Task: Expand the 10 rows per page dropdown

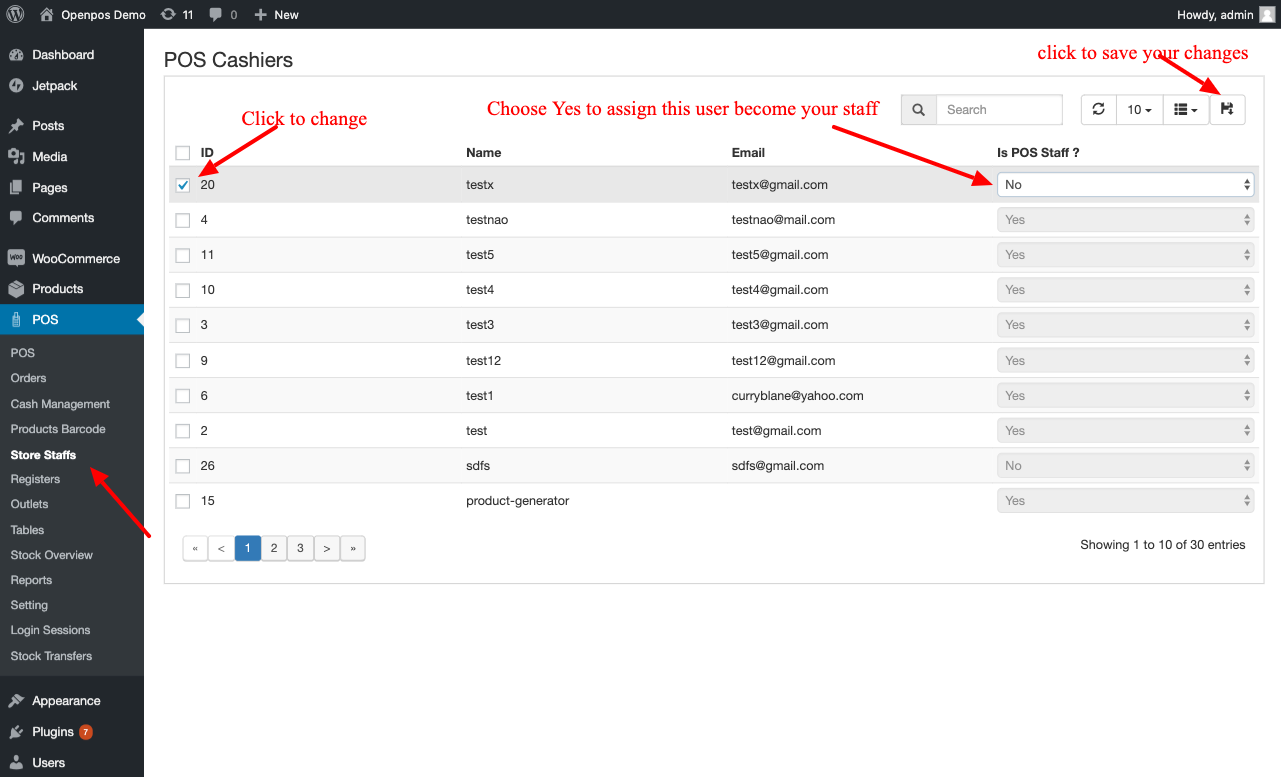Action: click(x=1139, y=110)
